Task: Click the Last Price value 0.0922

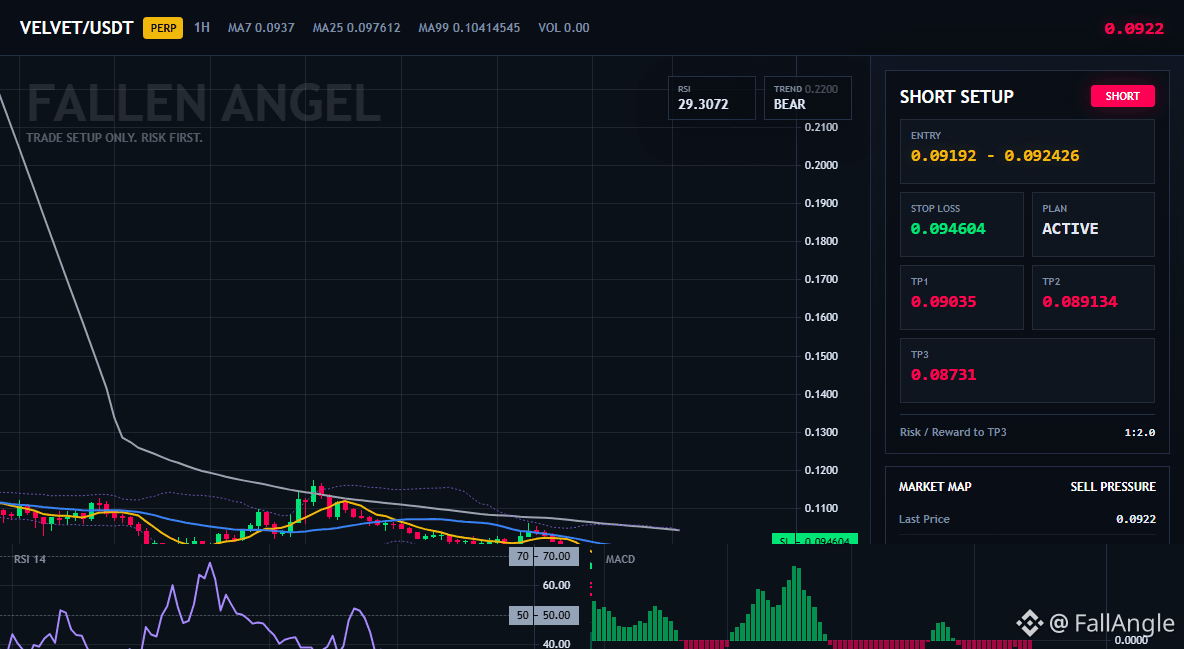Action: (x=1136, y=519)
